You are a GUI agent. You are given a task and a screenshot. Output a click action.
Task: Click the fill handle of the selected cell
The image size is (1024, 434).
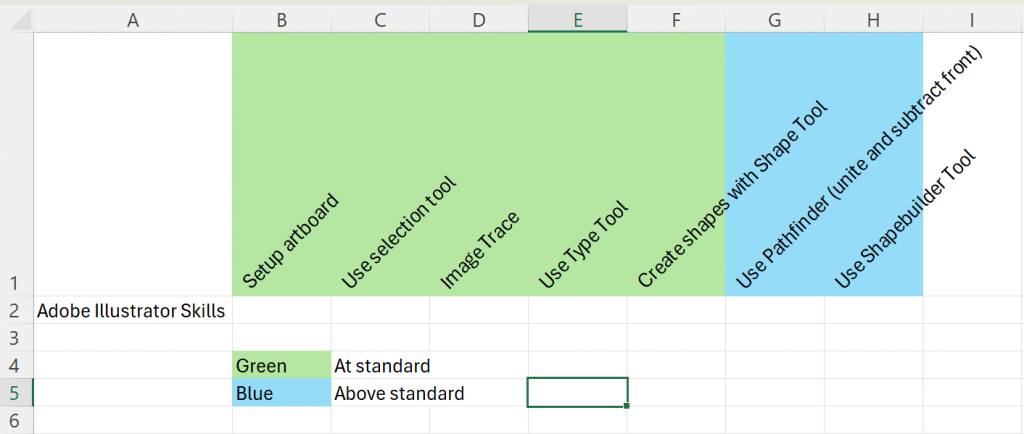tap(627, 406)
